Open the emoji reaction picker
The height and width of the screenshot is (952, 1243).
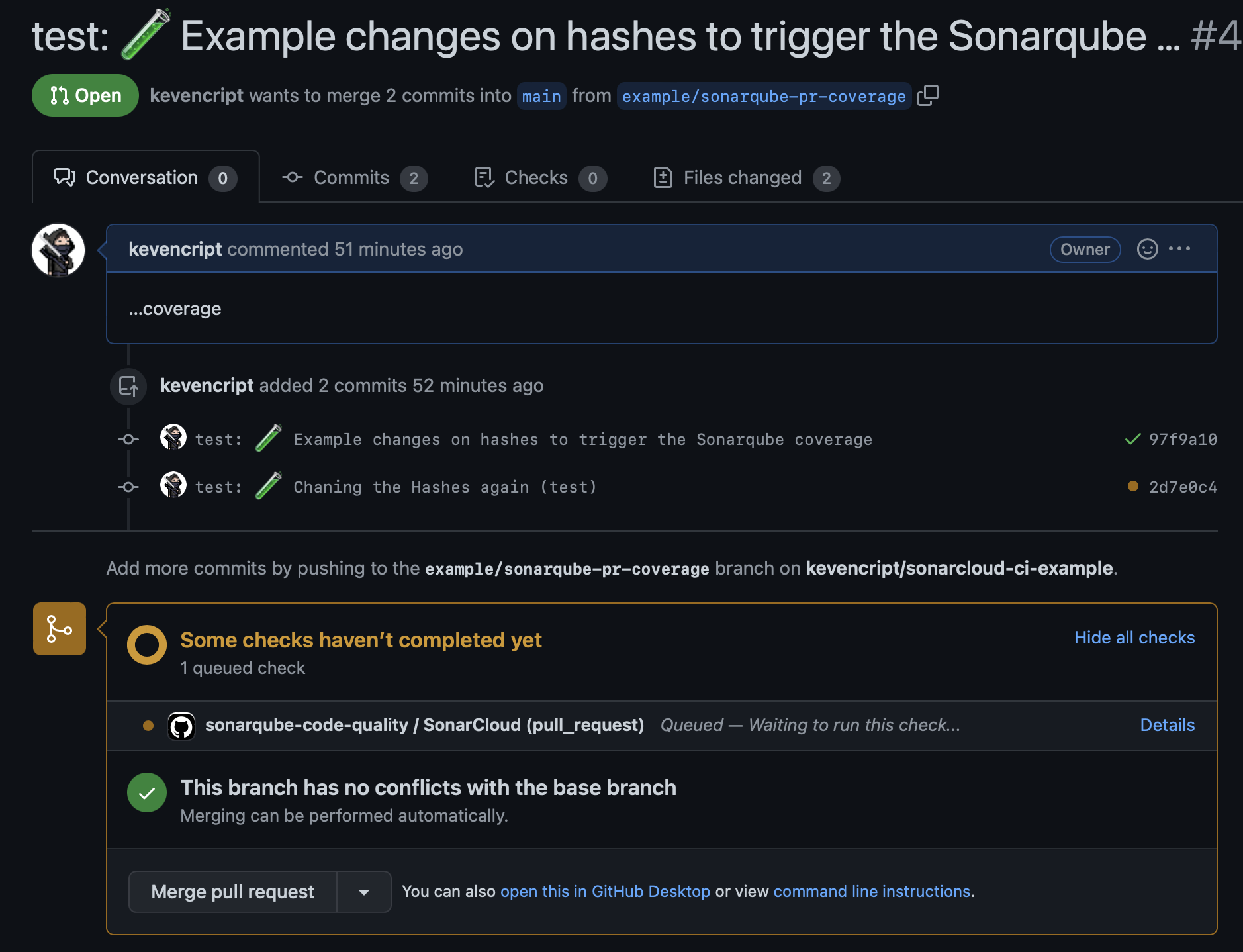[1147, 249]
